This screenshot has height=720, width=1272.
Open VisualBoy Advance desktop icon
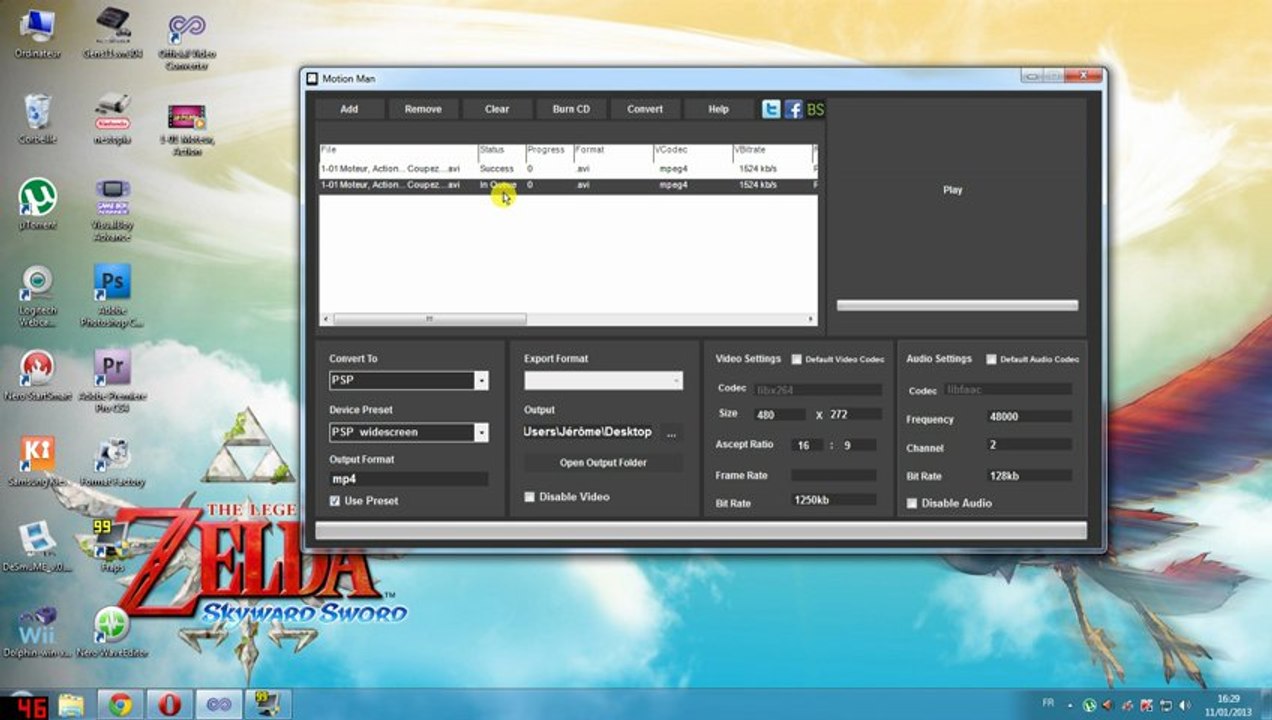click(112, 208)
